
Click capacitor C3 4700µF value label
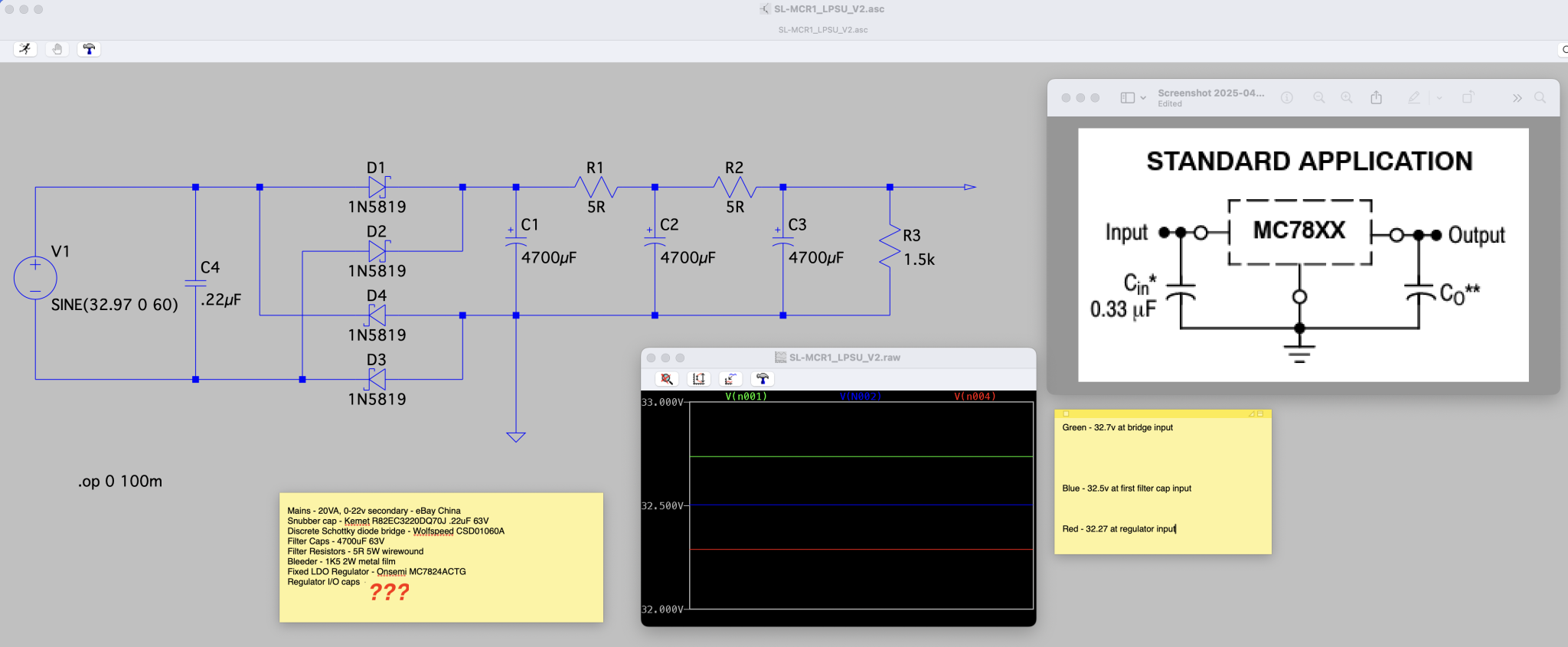coord(816,258)
